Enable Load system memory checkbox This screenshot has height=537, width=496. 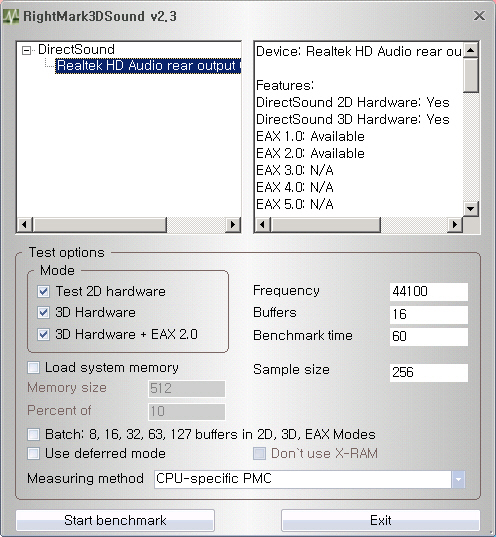coord(34,367)
